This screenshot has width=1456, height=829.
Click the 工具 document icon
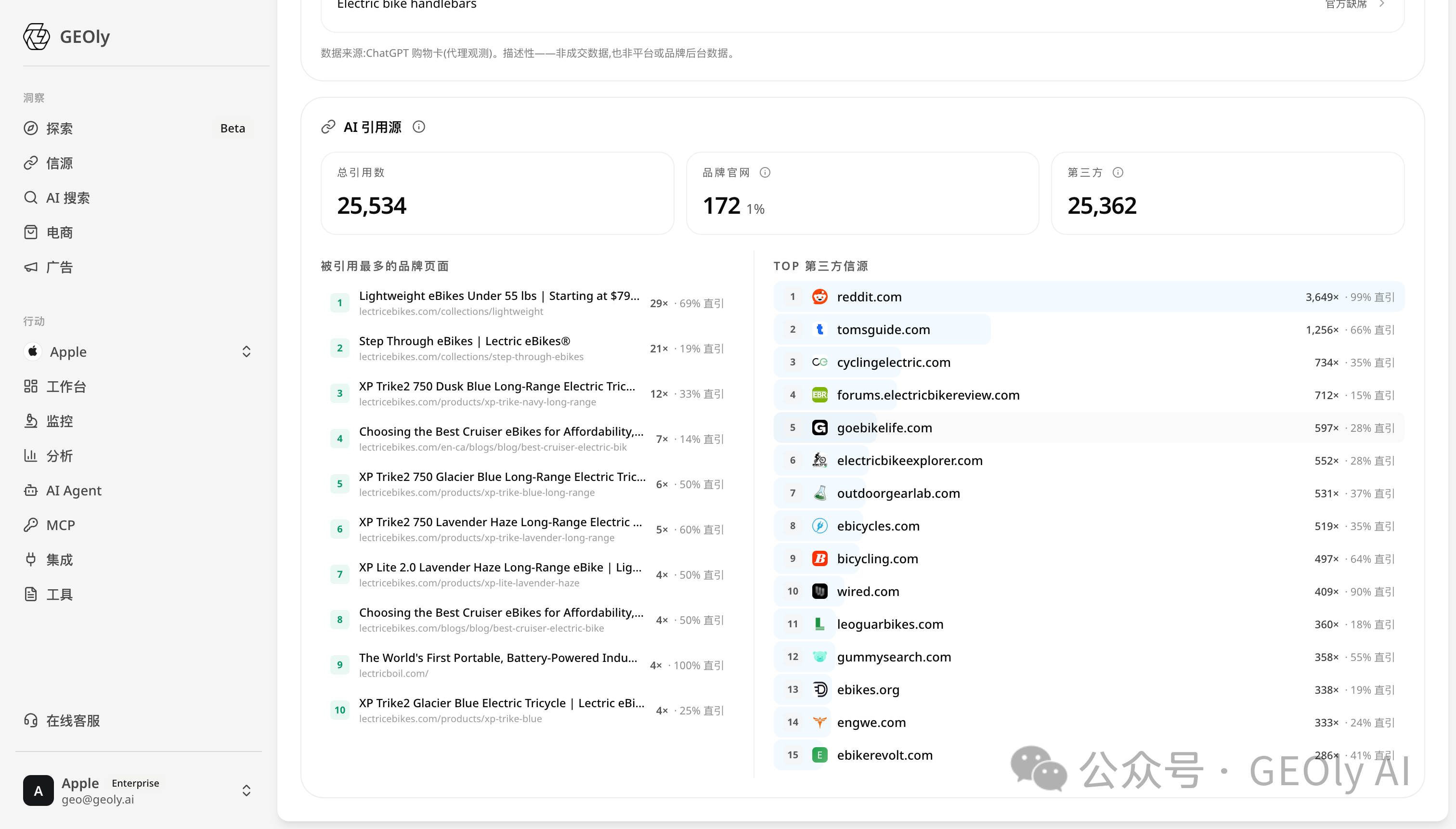point(31,595)
